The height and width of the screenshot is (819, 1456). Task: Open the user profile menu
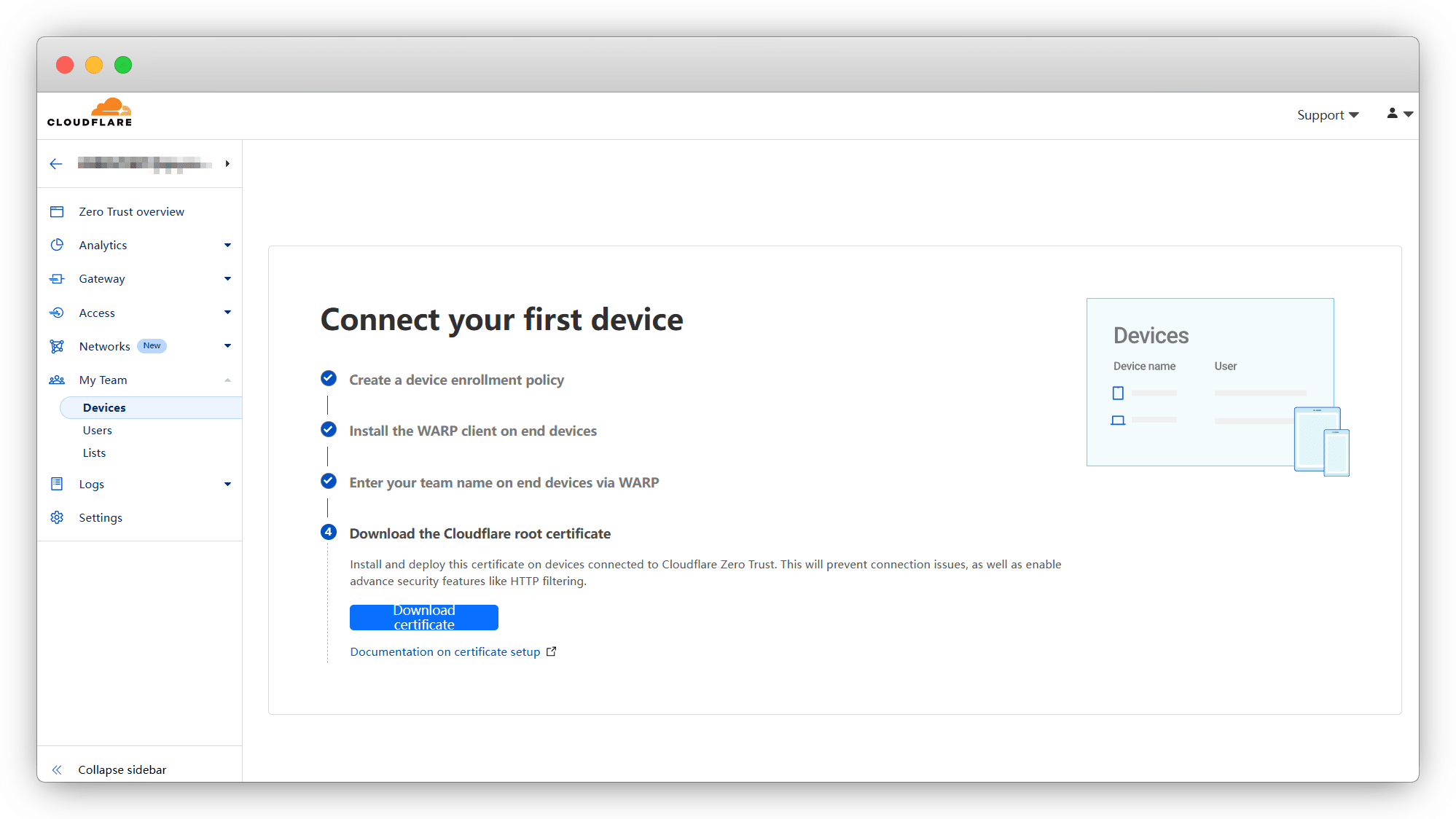point(1400,114)
